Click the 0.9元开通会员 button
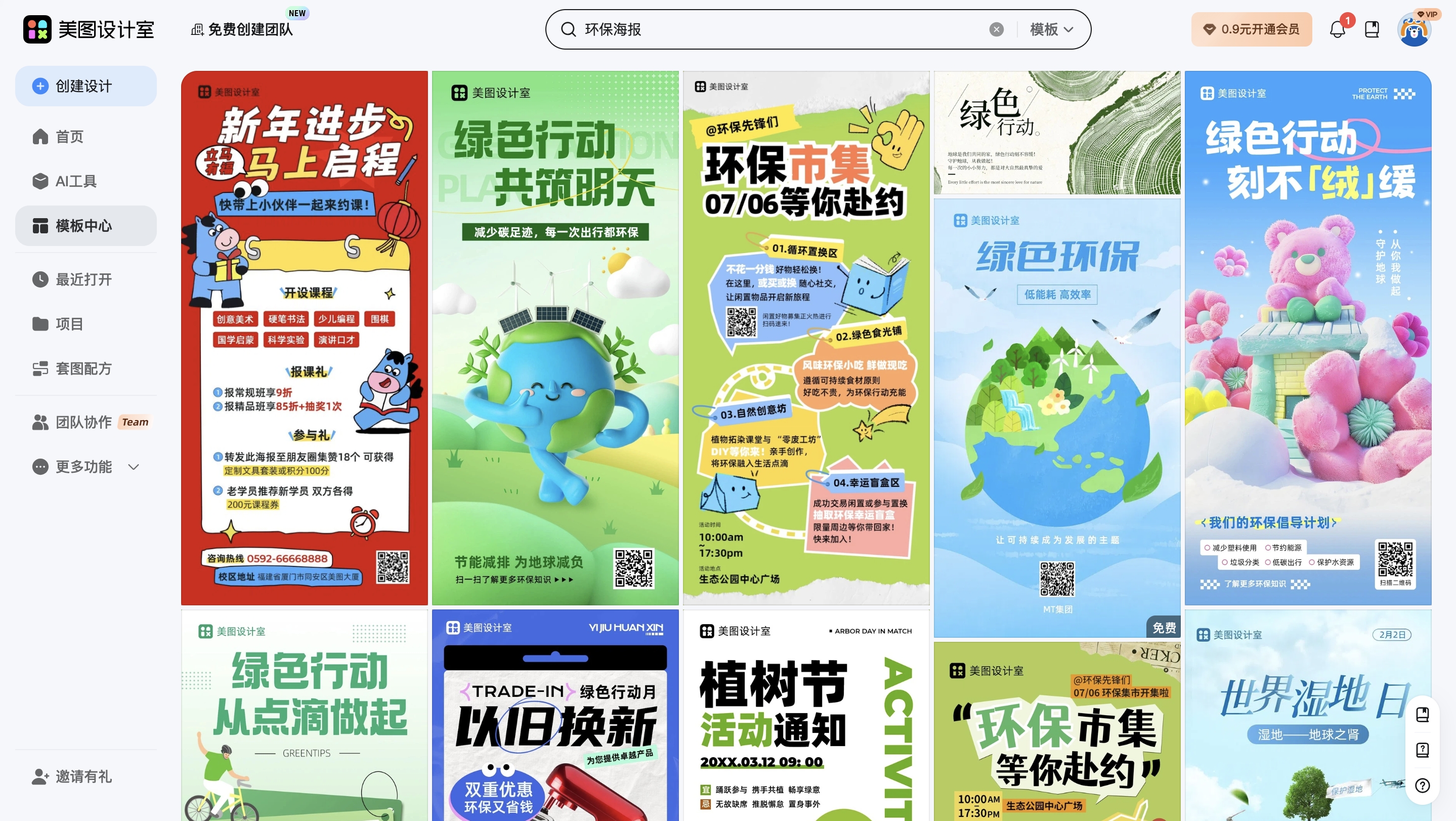1456x821 pixels. coord(1252,29)
